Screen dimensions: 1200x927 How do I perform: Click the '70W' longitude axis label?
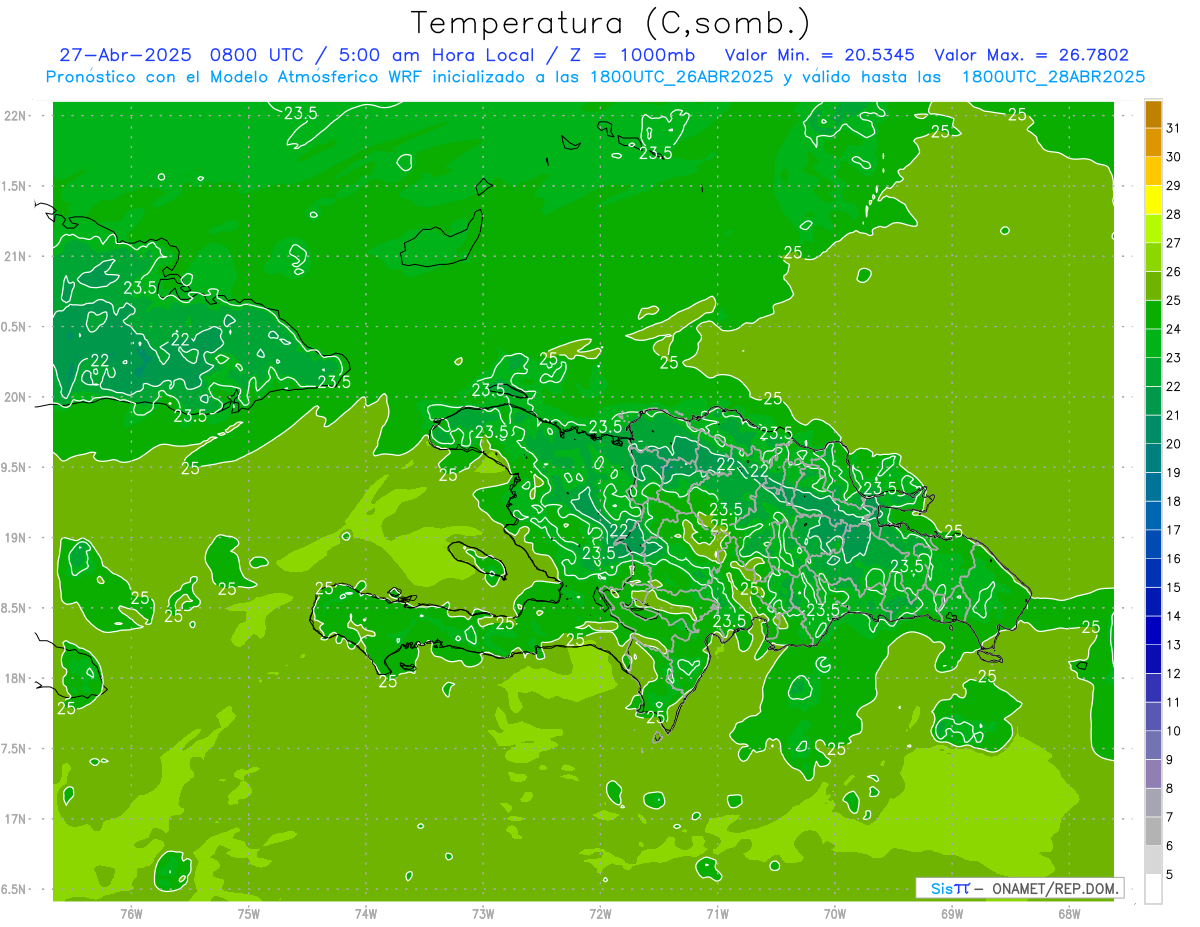(x=835, y=914)
